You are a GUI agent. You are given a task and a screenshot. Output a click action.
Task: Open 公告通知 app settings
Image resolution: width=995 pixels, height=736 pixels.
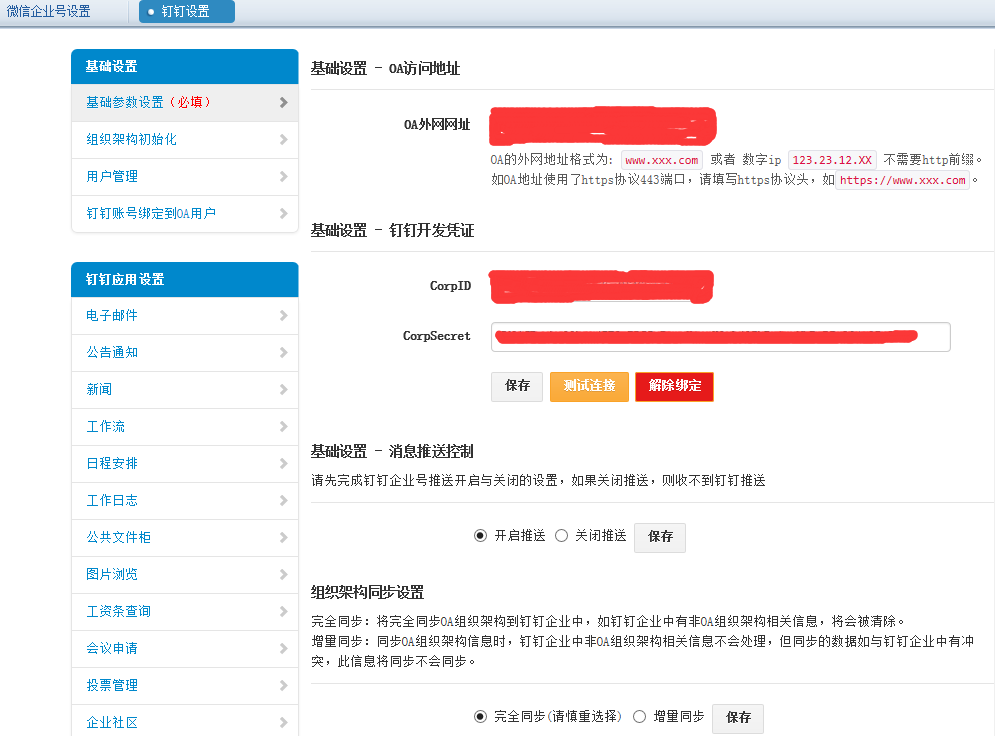point(185,352)
